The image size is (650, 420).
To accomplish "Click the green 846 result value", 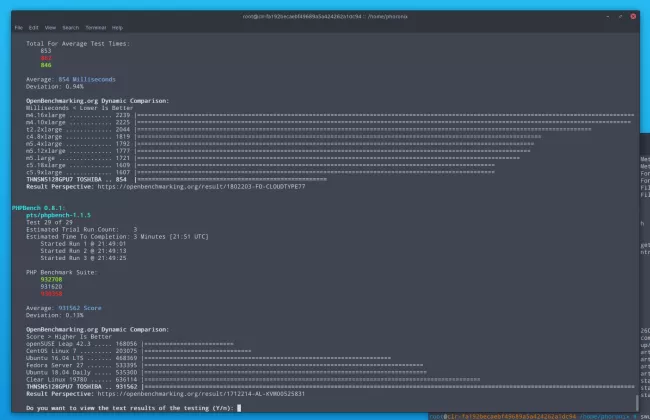I will [46, 65].
